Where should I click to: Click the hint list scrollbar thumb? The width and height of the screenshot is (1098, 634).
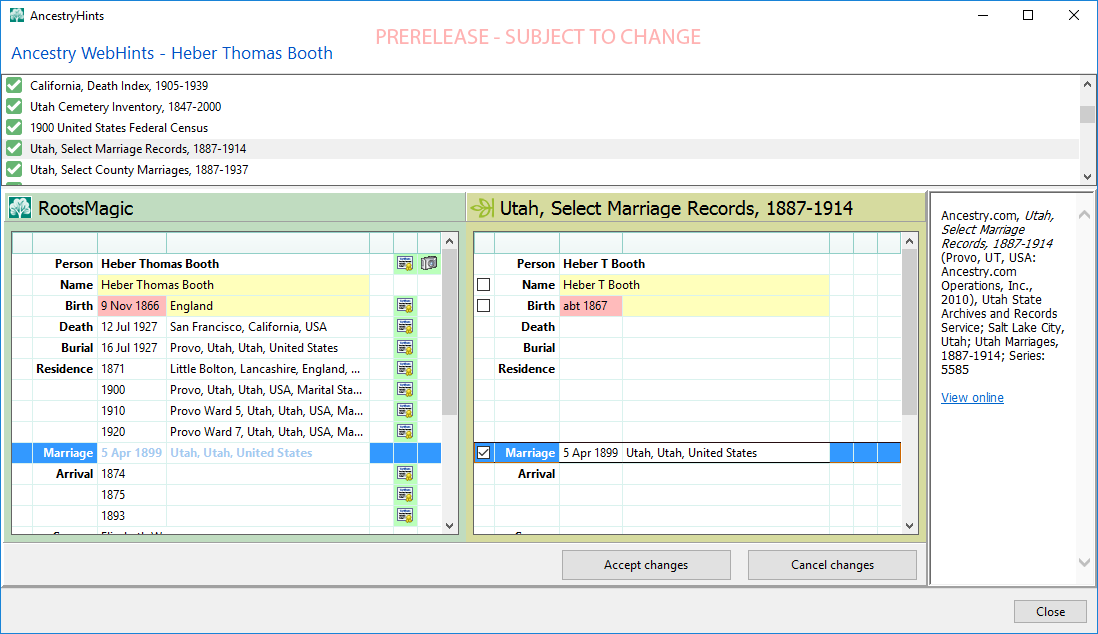pos(1087,114)
